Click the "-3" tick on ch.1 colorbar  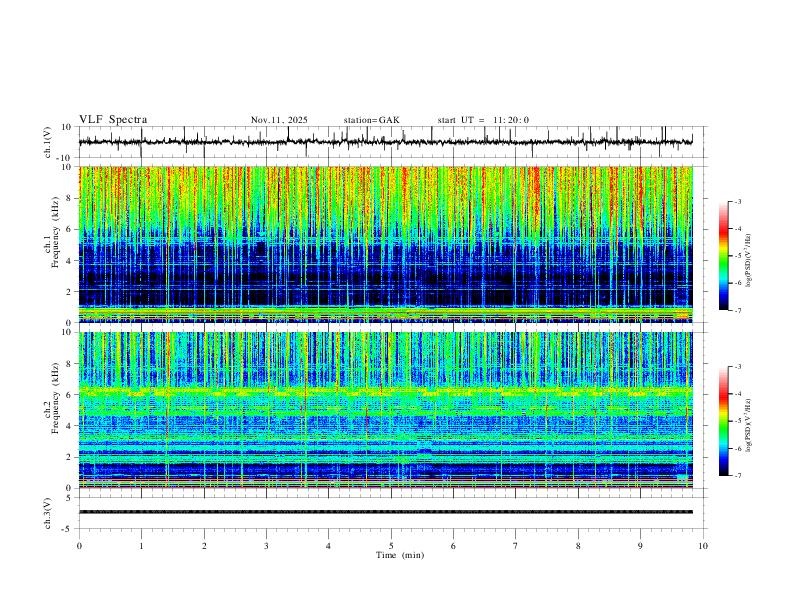pyautogui.click(x=738, y=201)
